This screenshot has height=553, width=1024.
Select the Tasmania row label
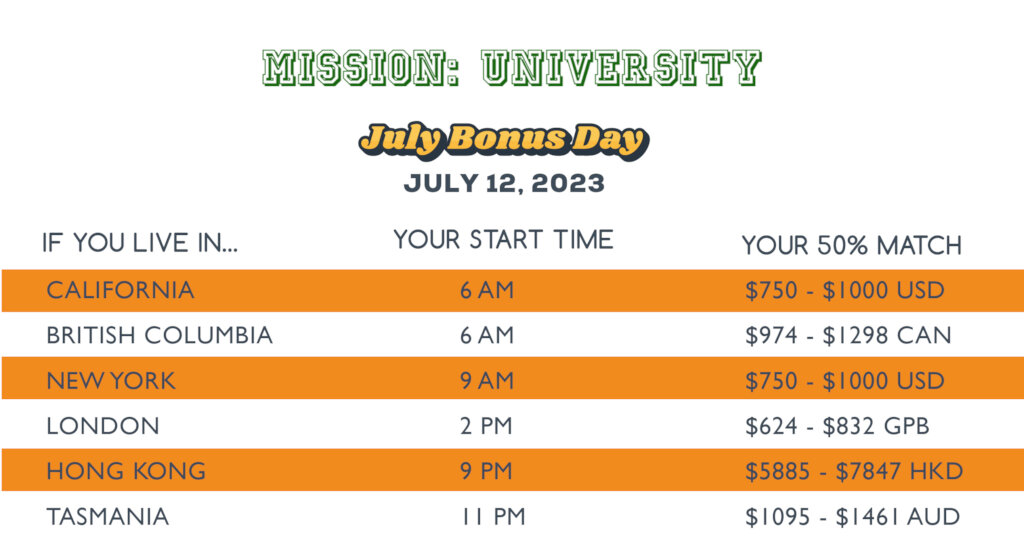[108, 516]
